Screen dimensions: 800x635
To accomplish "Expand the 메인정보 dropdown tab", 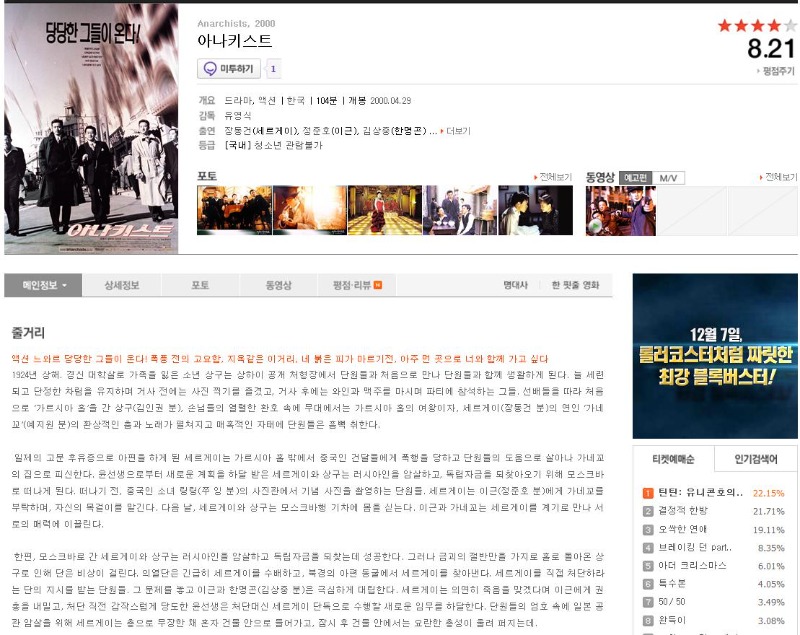I will pos(43,285).
